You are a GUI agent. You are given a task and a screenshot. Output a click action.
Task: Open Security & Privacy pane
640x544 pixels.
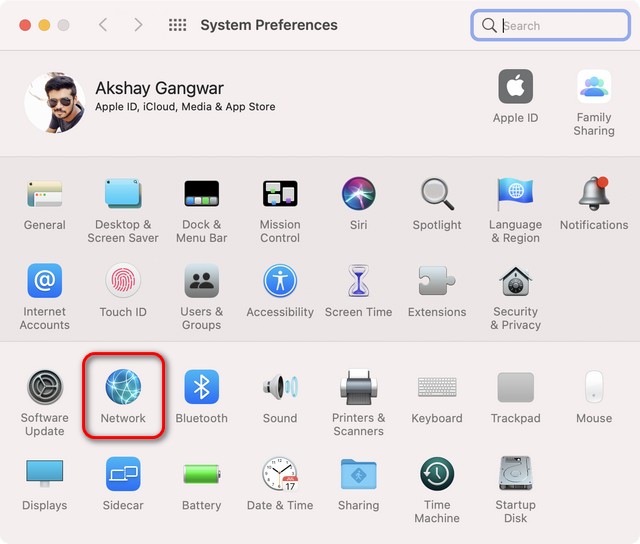click(x=515, y=281)
